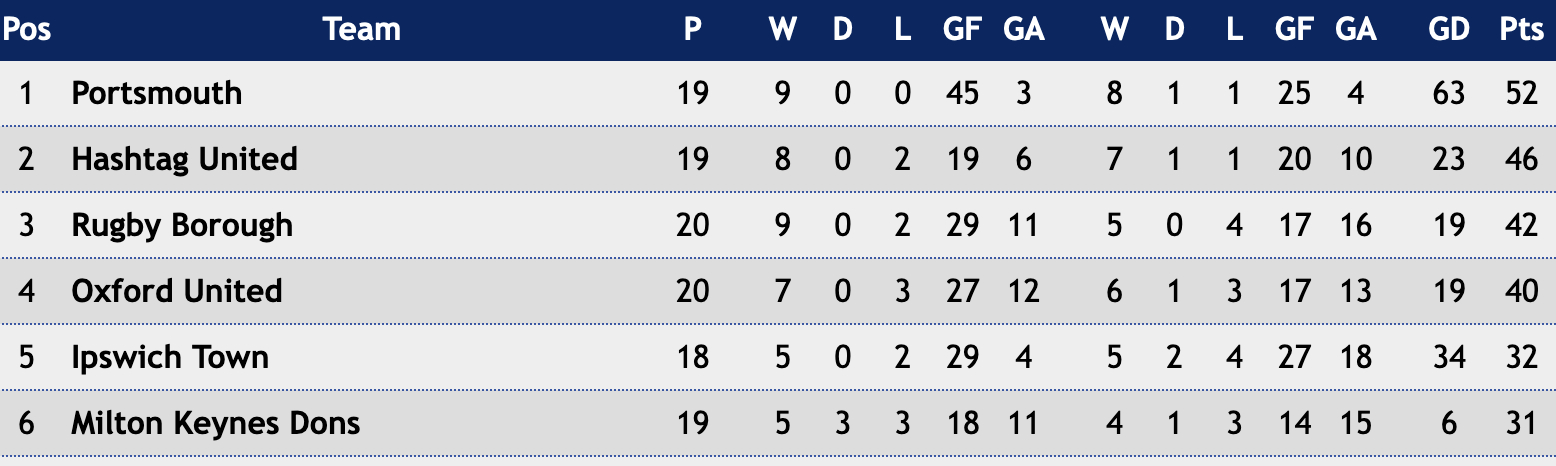This screenshot has width=1556, height=466.
Task: Select Hashtag United in the table
Action: (x=184, y=159)
